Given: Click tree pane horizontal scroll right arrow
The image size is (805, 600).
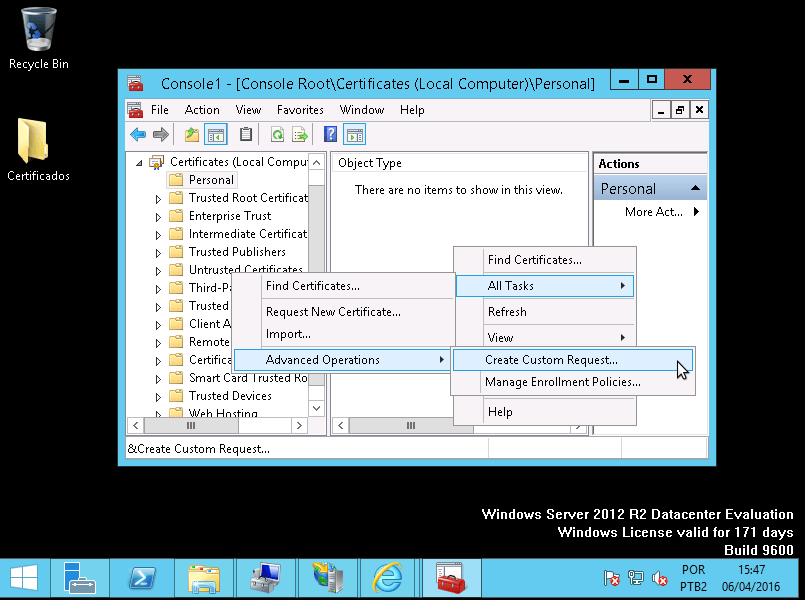Looking at the screenshot, I should tap(300, 425).
